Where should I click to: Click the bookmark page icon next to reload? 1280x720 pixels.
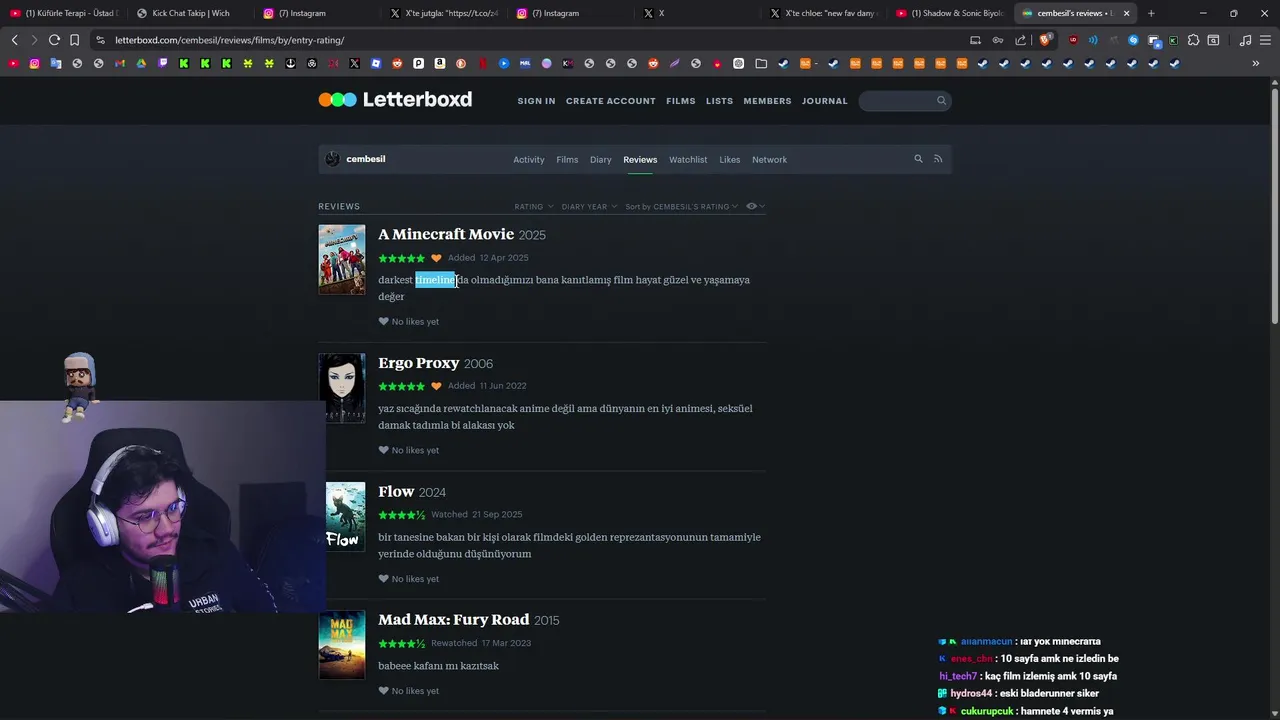tap(74, 40)
